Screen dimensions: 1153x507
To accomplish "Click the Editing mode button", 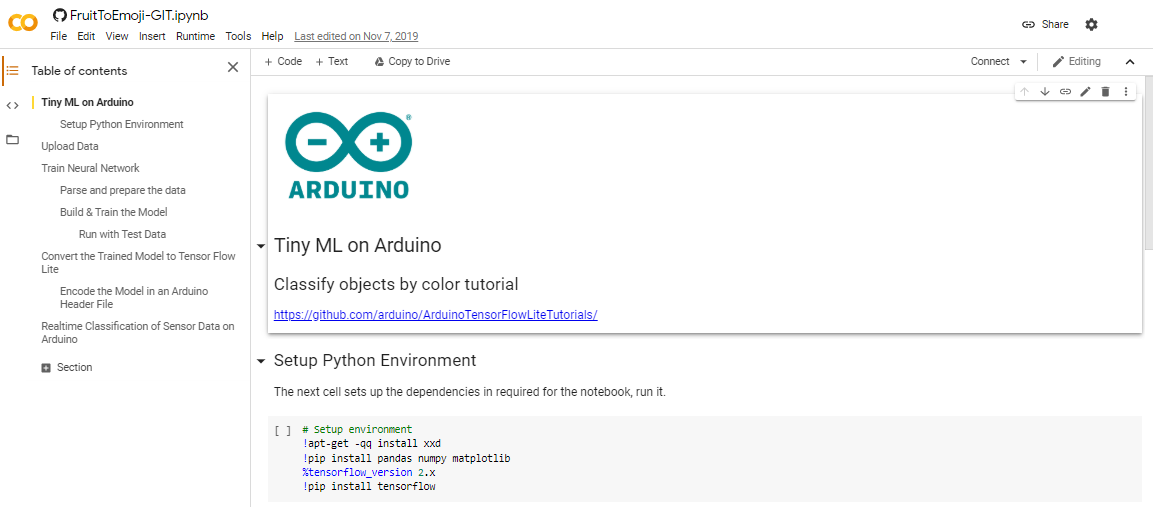I will [1077, 62].
